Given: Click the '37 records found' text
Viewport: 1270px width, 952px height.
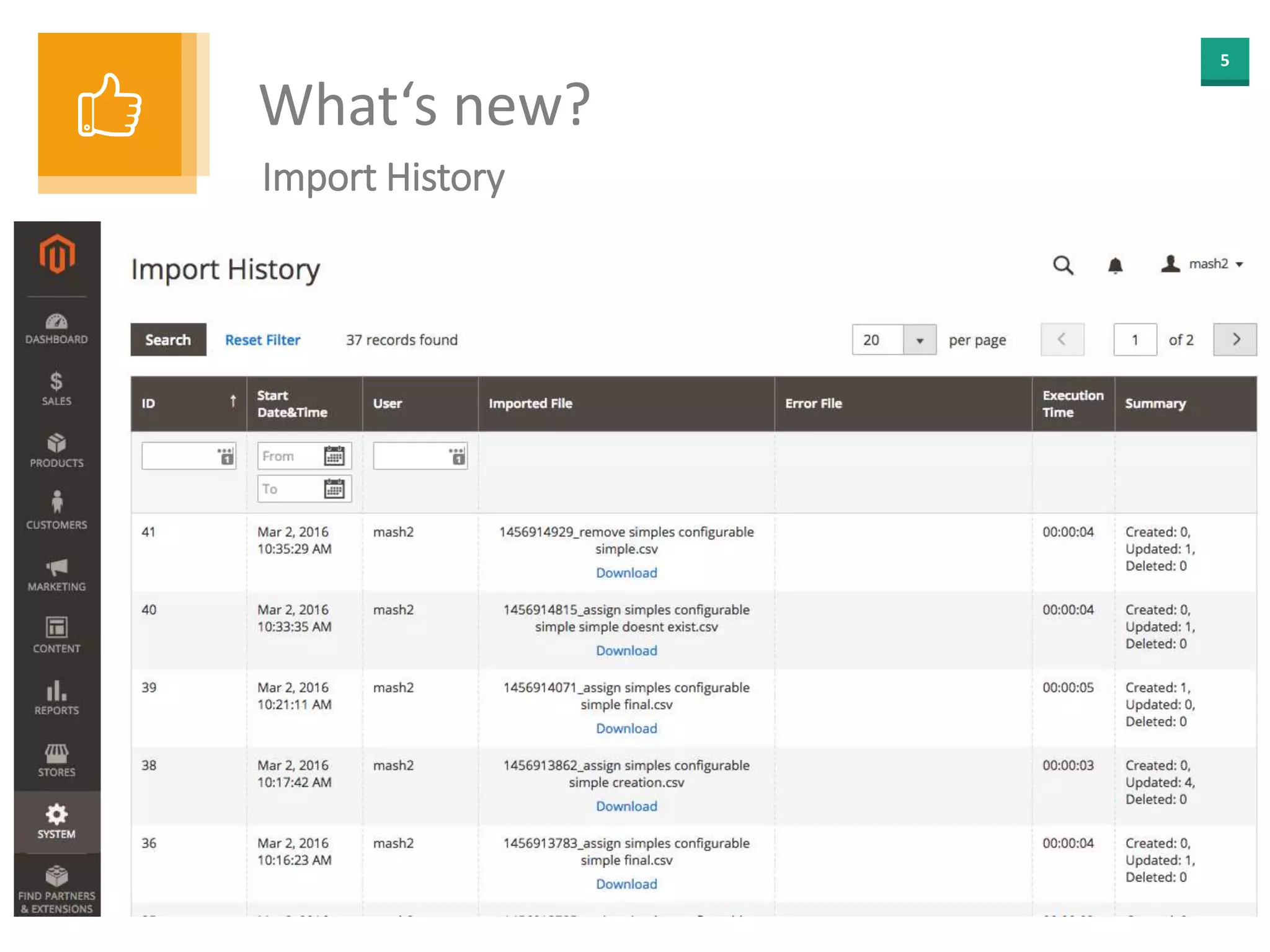Looking at the screenshot, I should click(402, 340).
